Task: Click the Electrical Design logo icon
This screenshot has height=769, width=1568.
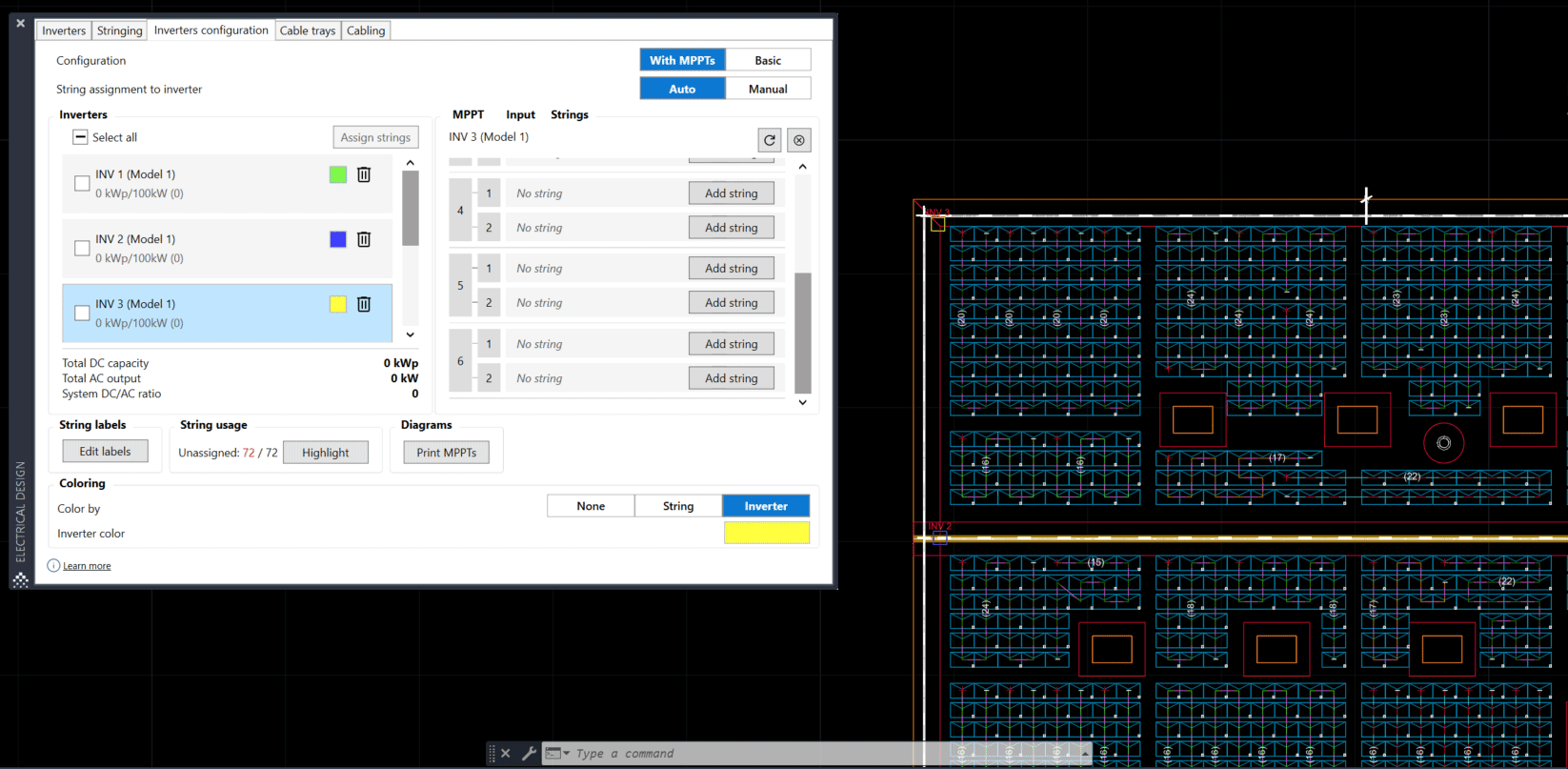Action: pos(20,579)
